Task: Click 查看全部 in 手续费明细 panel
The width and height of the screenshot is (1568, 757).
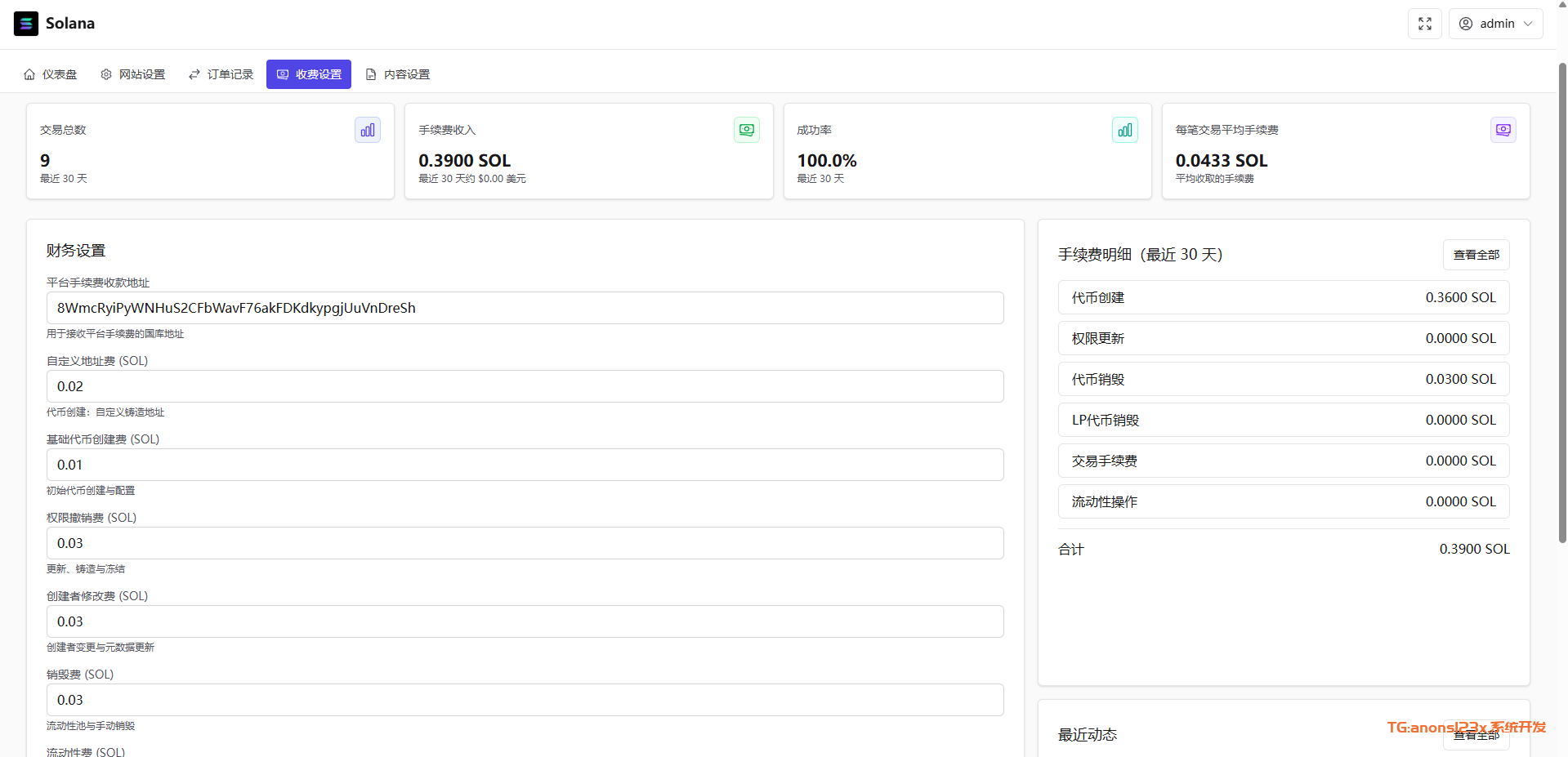Action: pos(1476,255)
